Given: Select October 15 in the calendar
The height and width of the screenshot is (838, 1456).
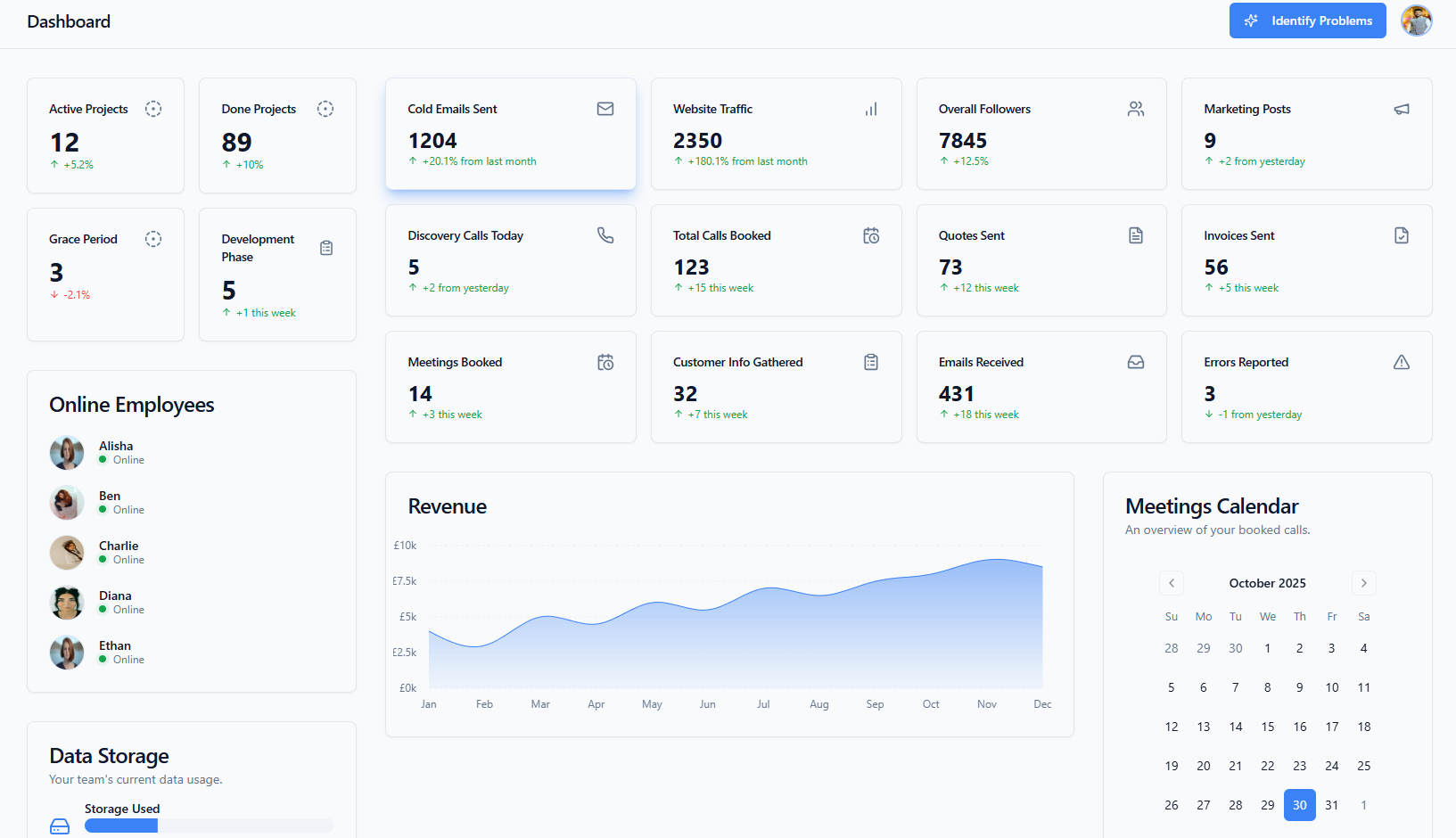Looking at the screenshot, I should click(x=1267, y=727).
